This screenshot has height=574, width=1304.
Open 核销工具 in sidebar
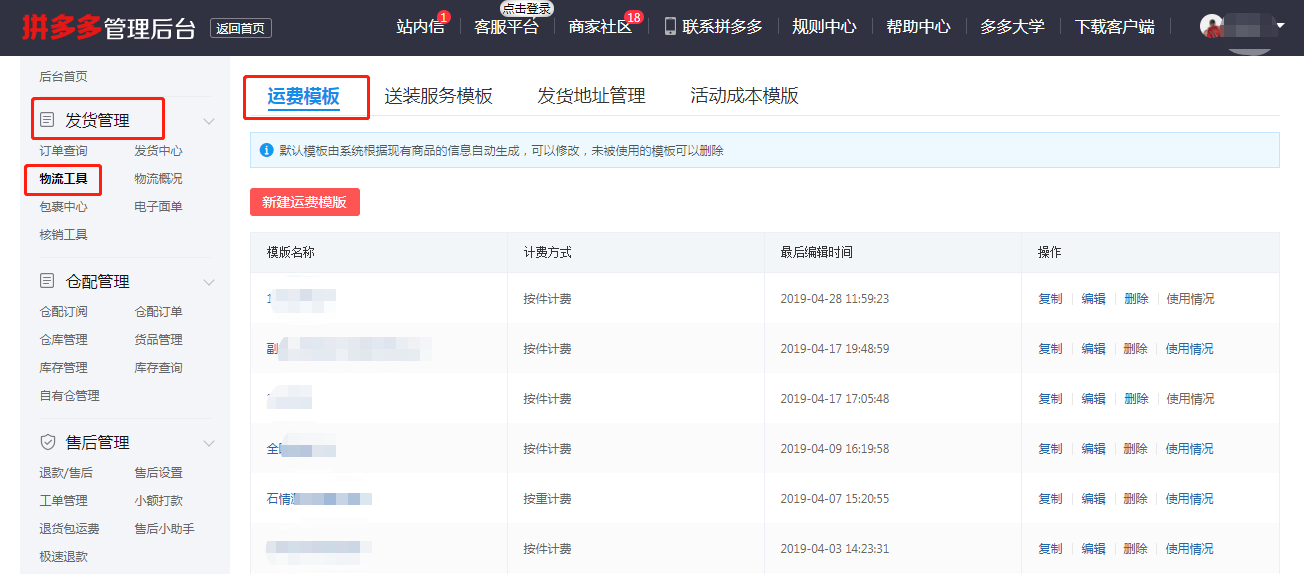coord(63,235)
